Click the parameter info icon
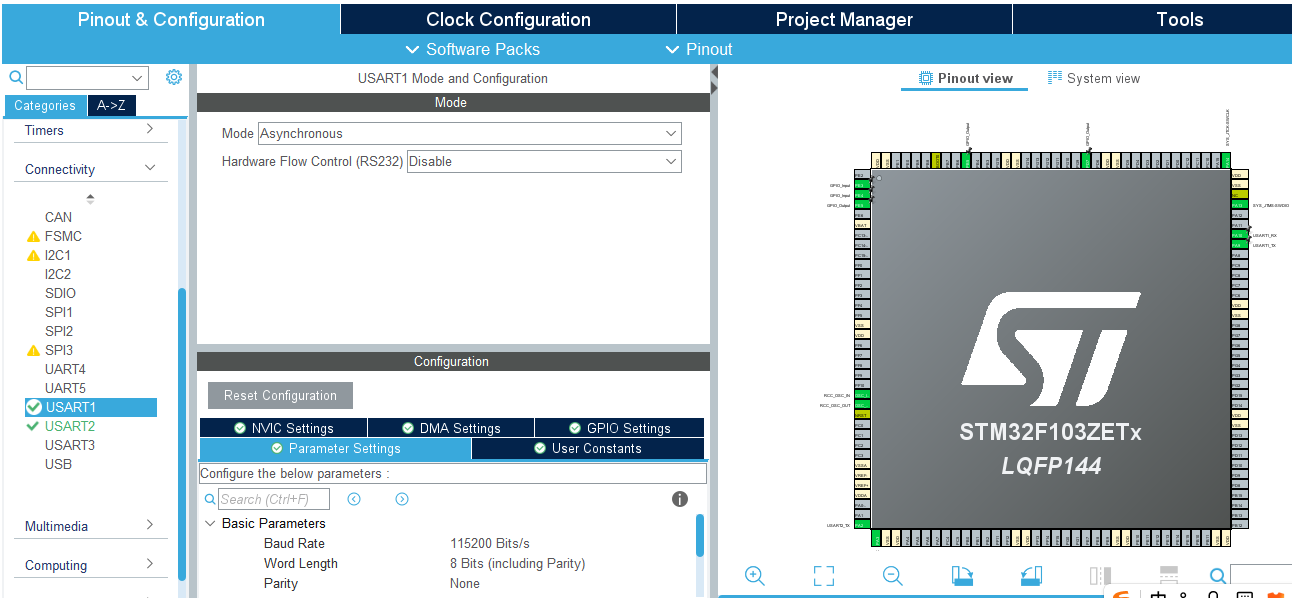 tap(680, 499)
